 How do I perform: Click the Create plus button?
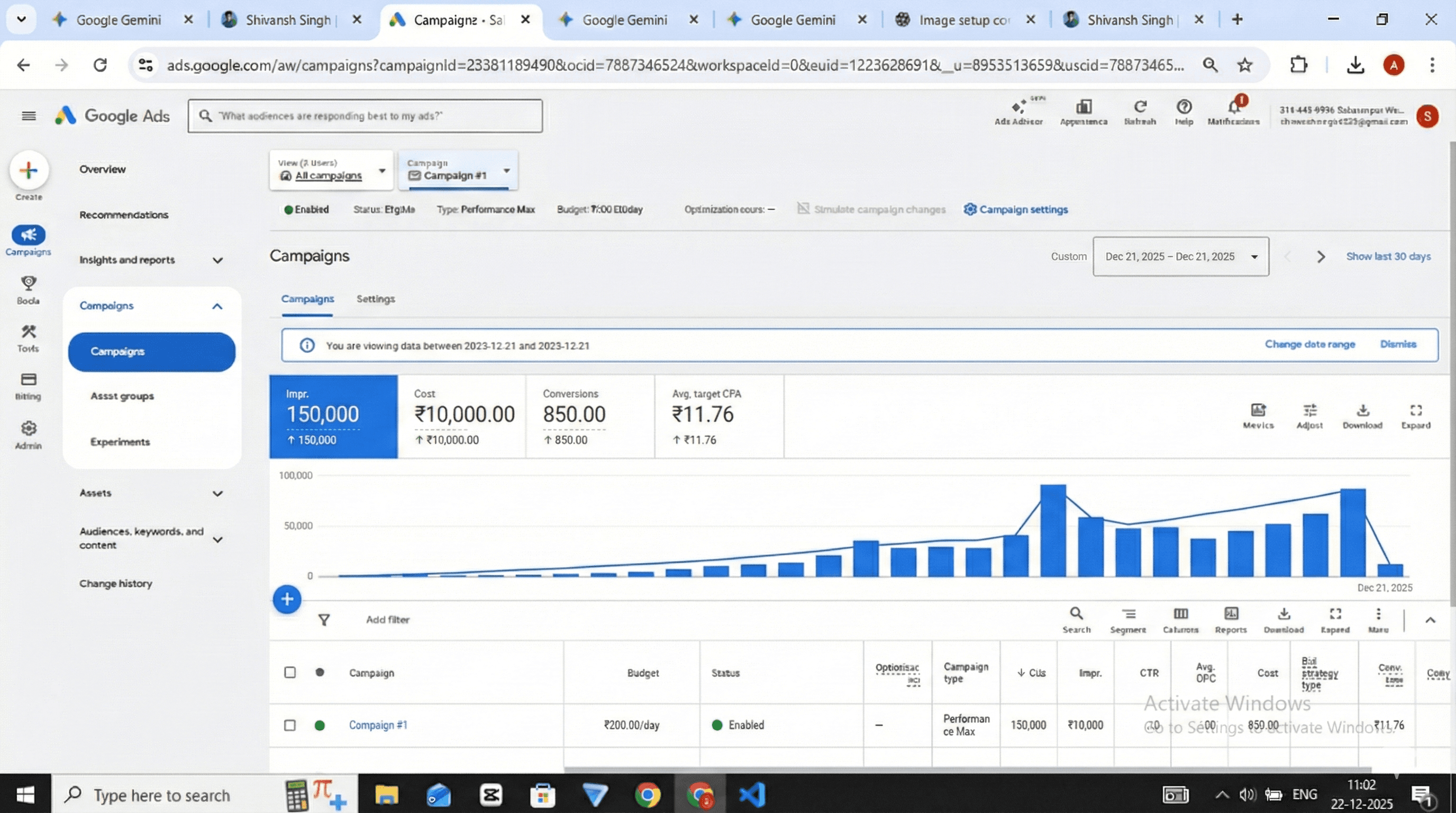(28, 170)
